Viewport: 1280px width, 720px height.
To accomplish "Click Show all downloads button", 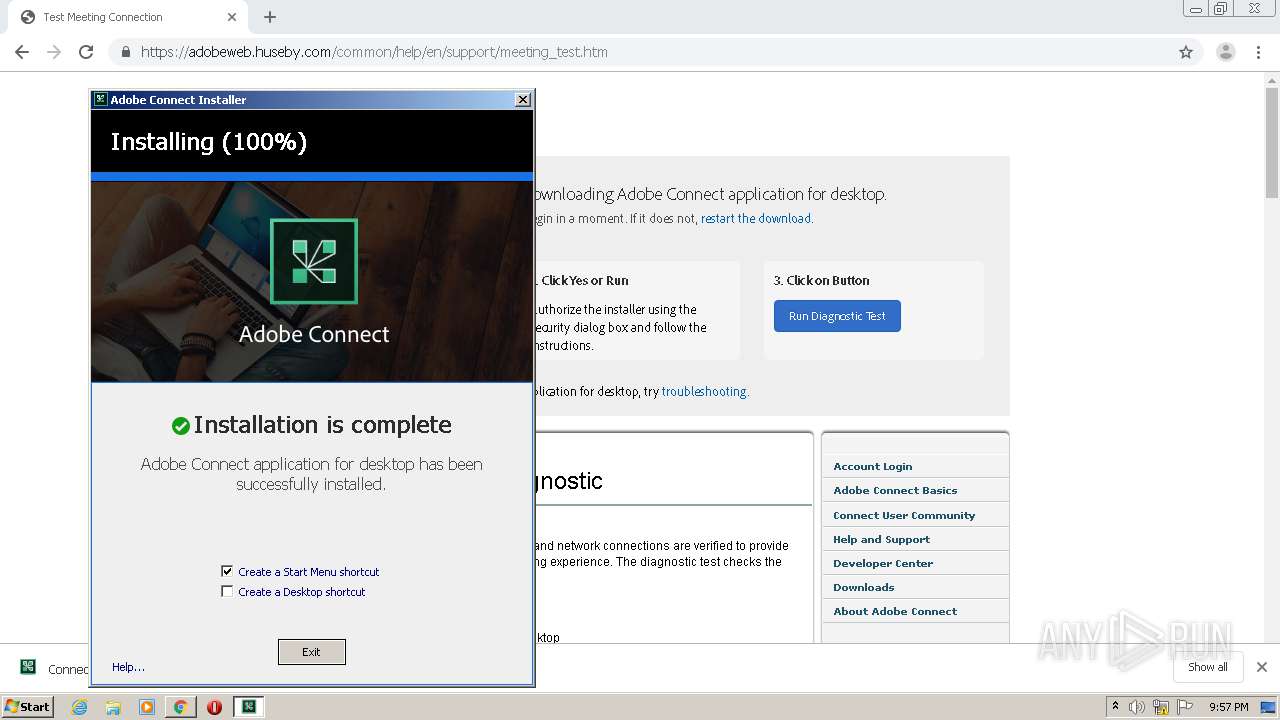I will coord(1208,667).
